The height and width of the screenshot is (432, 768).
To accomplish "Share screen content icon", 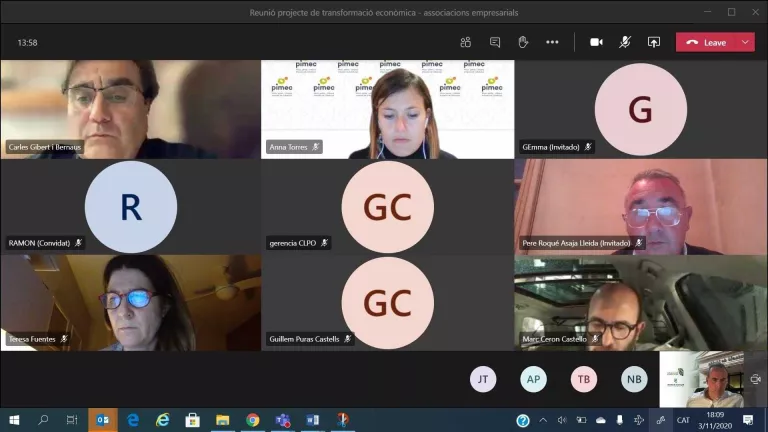I will point(653,42).
